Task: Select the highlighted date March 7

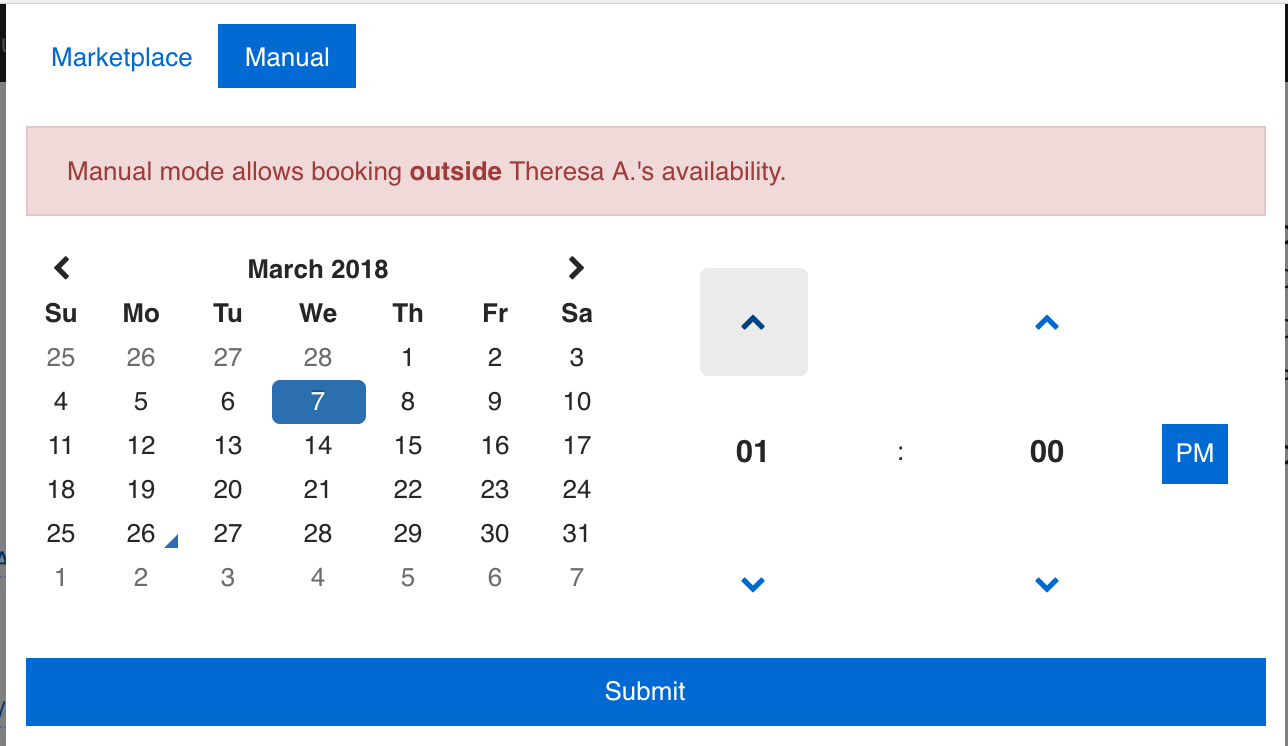Action: tap(318, 402)
